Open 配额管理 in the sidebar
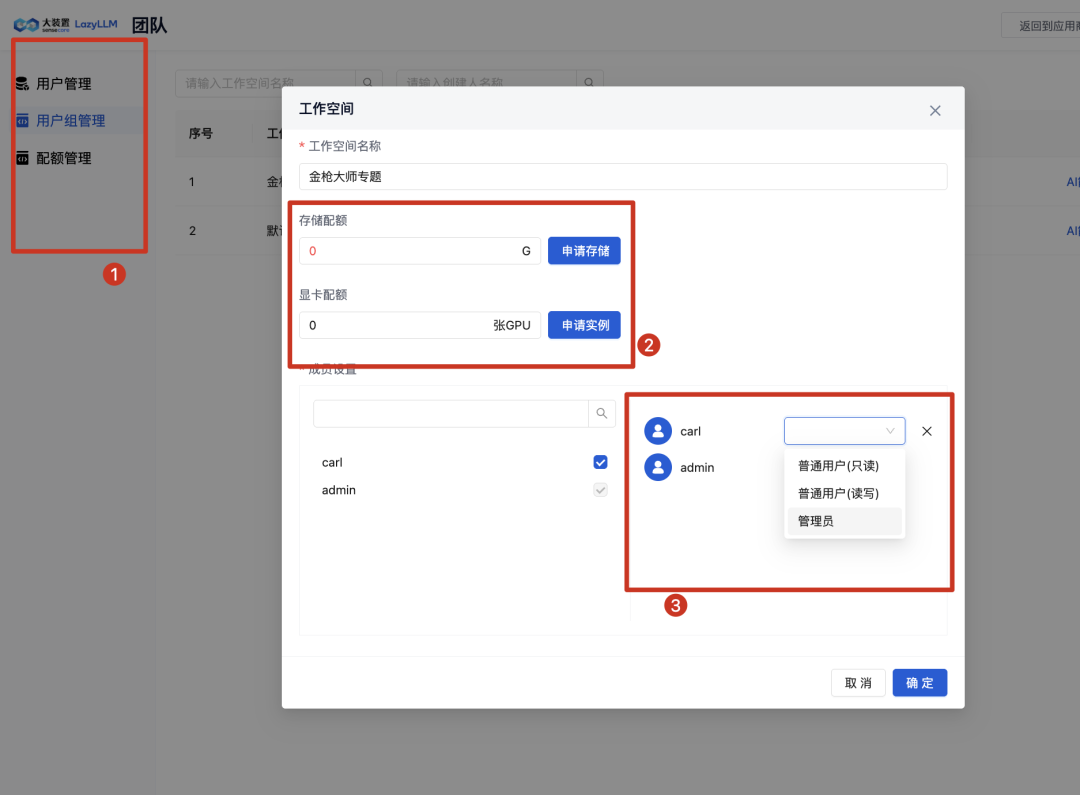The width and height of the screenshot is (1080, 795). click(x=64, y=158)
